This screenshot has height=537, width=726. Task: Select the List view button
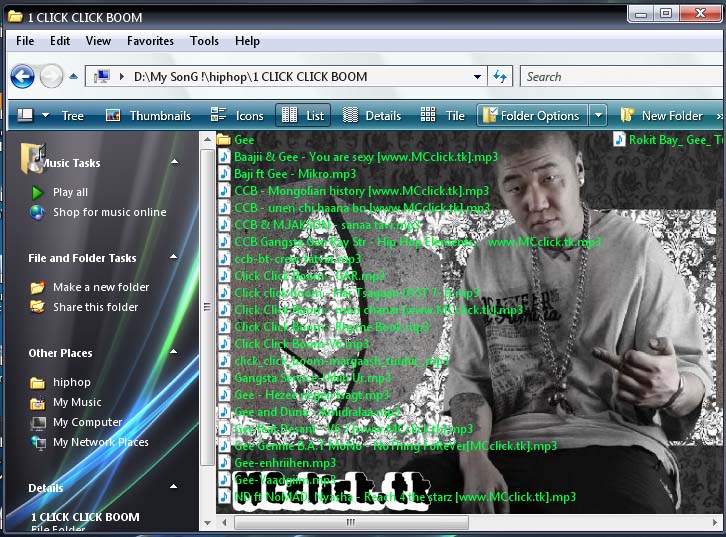303,115
